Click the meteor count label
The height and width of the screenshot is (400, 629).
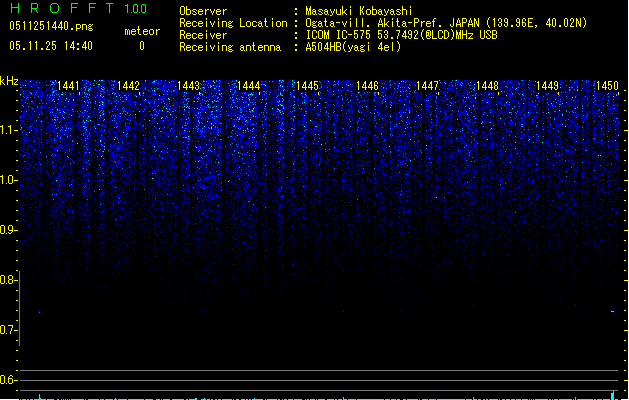[141, 32]
